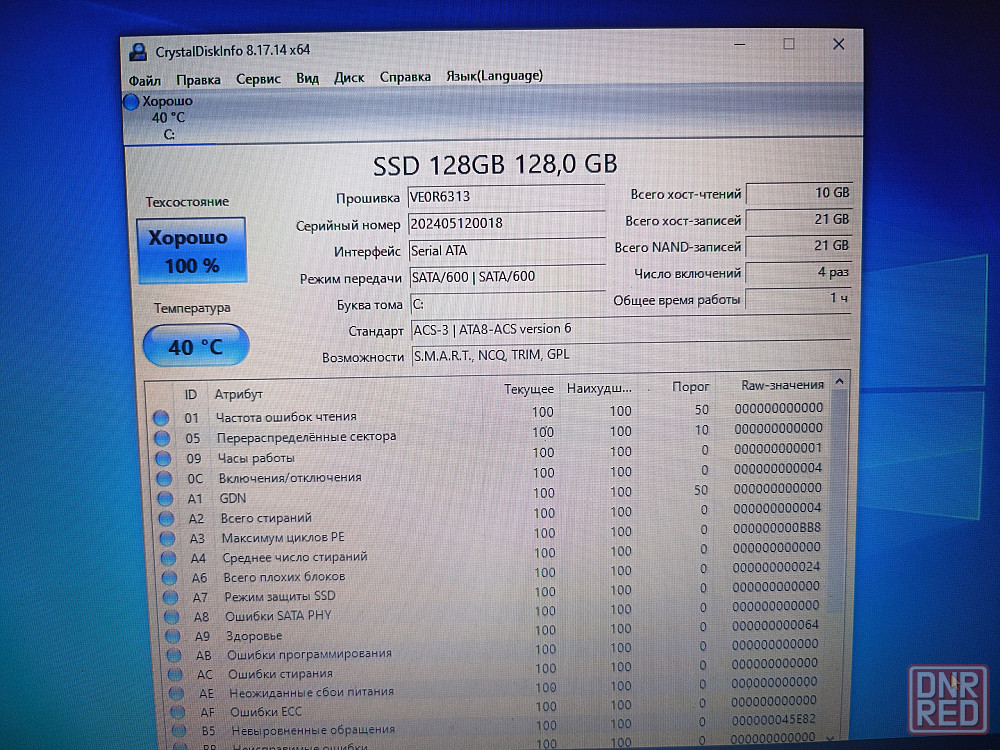Click status dot for Неожиданные сбои питания

(x=177, y=693)
